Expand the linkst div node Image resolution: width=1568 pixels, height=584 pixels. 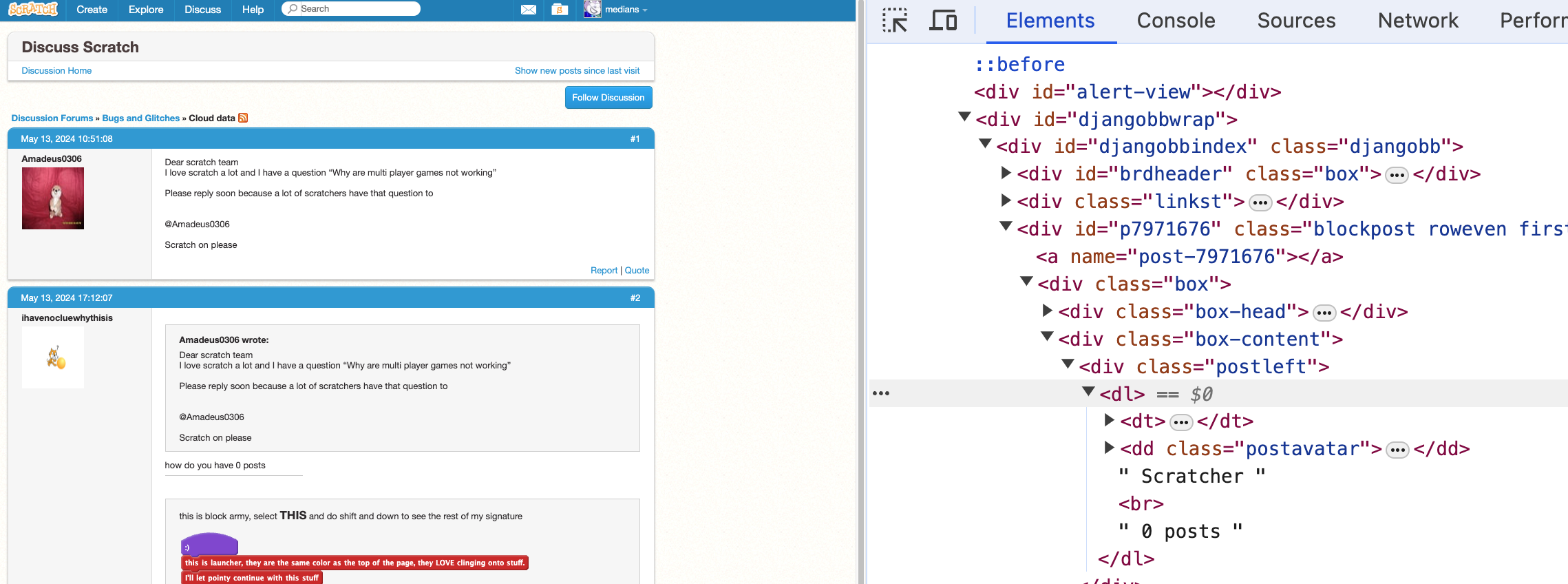pyautogui.click(x=1006, y=200)
